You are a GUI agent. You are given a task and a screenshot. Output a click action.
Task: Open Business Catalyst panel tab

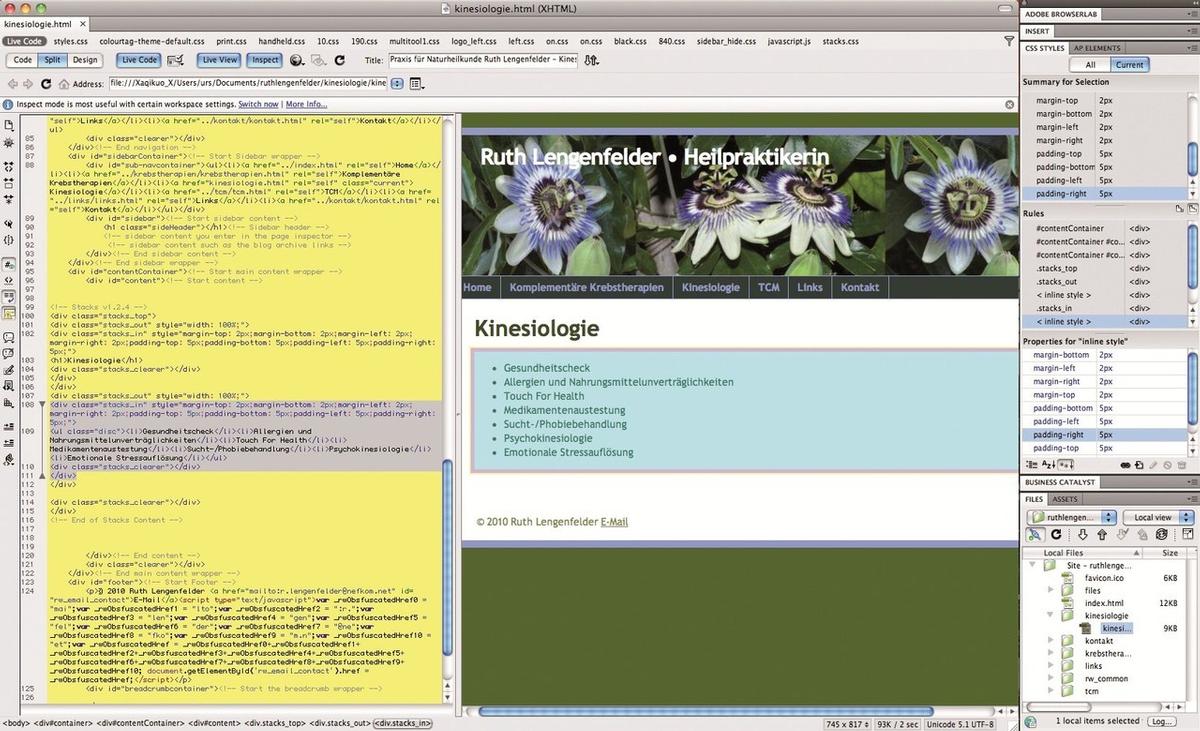[1060, 482]
